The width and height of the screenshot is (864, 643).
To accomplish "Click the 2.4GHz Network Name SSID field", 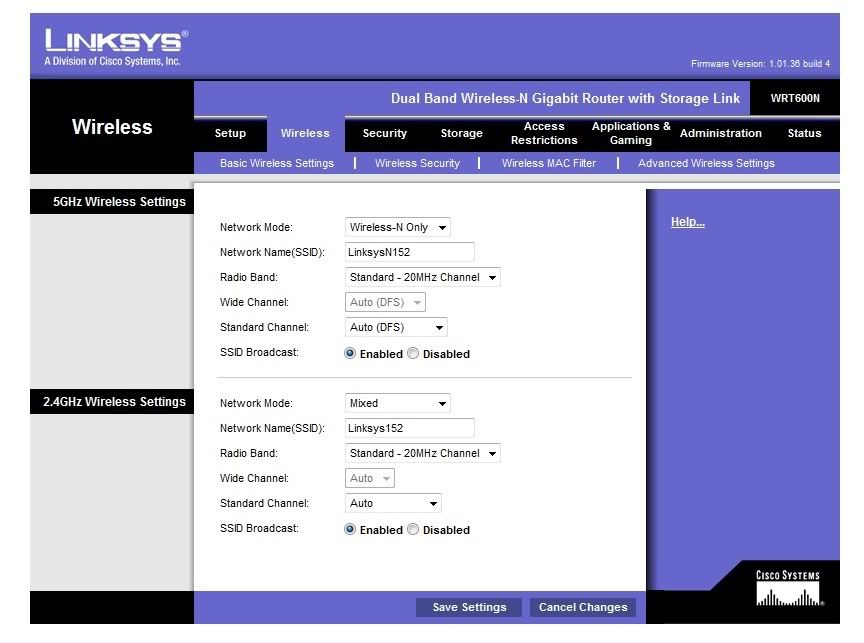I will click(x=409, y=428).
